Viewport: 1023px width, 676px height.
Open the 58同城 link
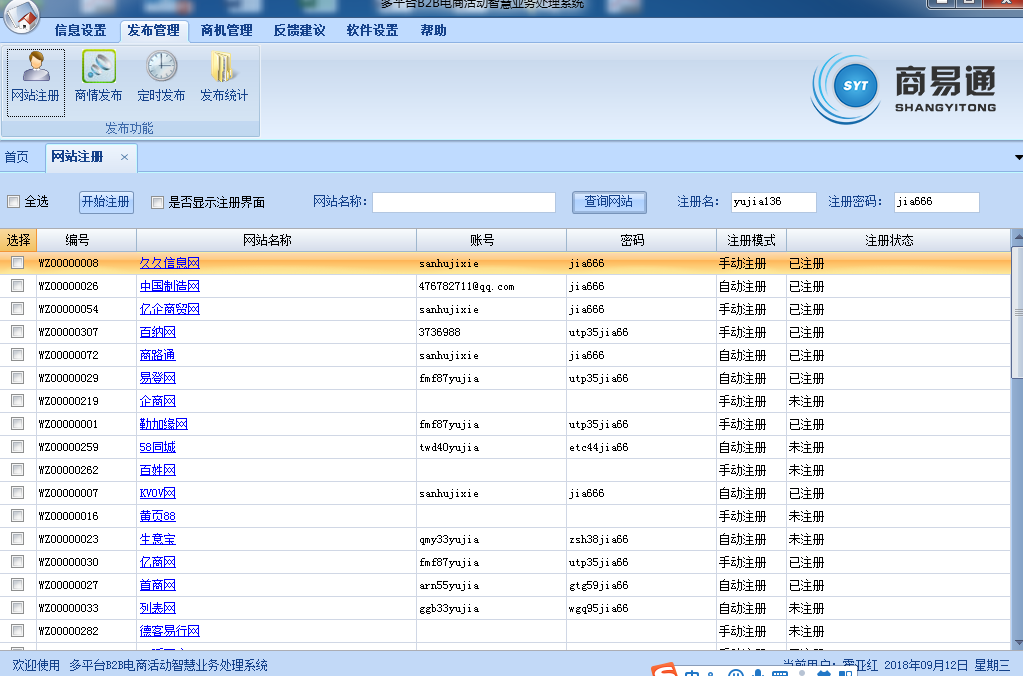pos(158,447)
